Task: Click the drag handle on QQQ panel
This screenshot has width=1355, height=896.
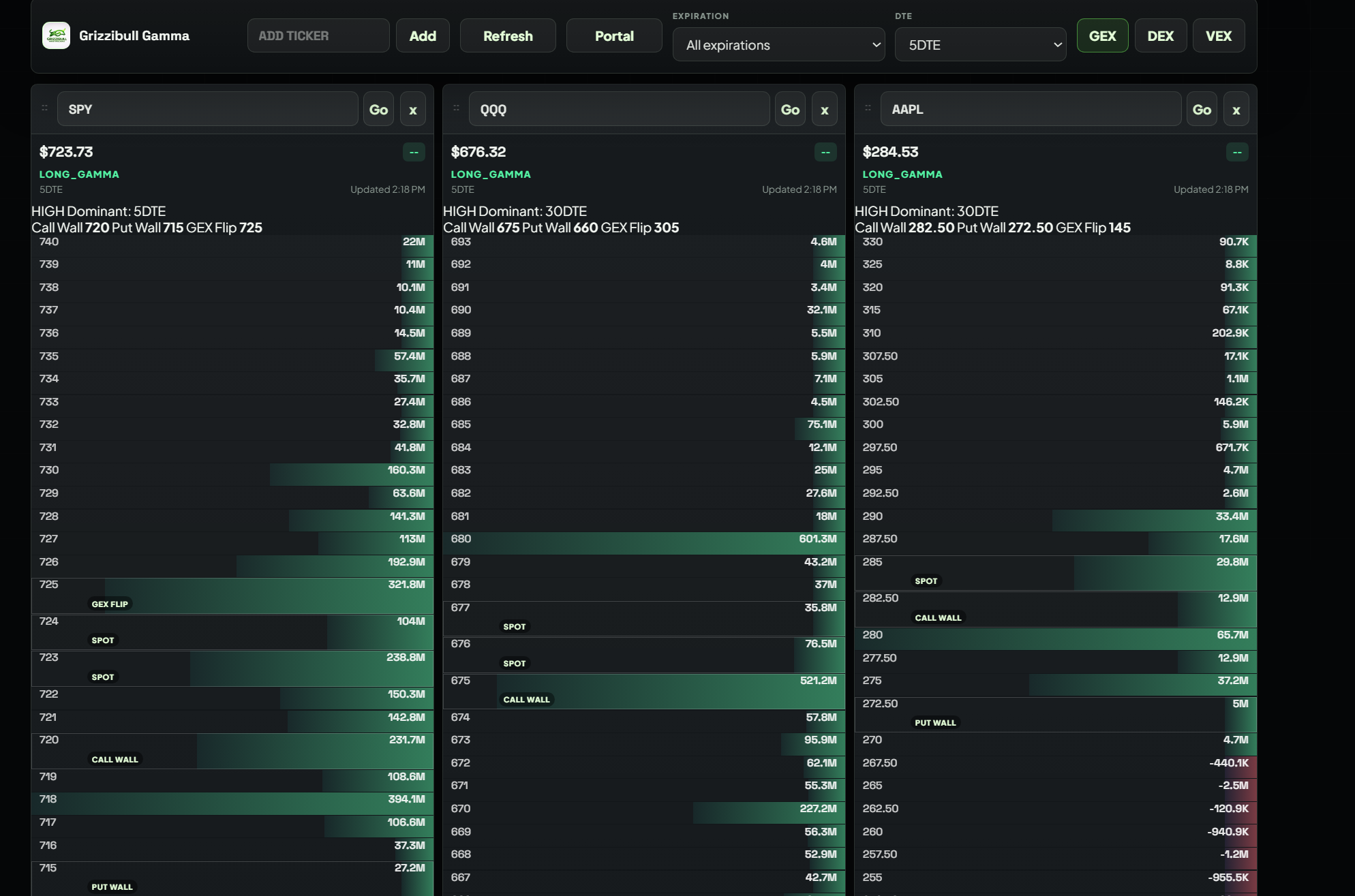Action: pos(457,108)
